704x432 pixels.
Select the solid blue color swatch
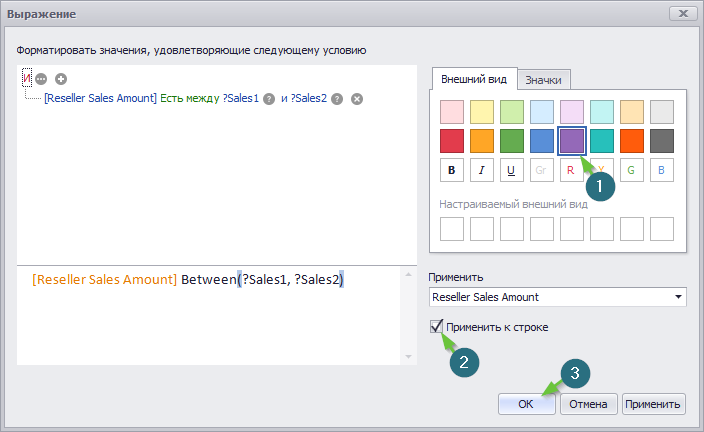coord(541,141)
